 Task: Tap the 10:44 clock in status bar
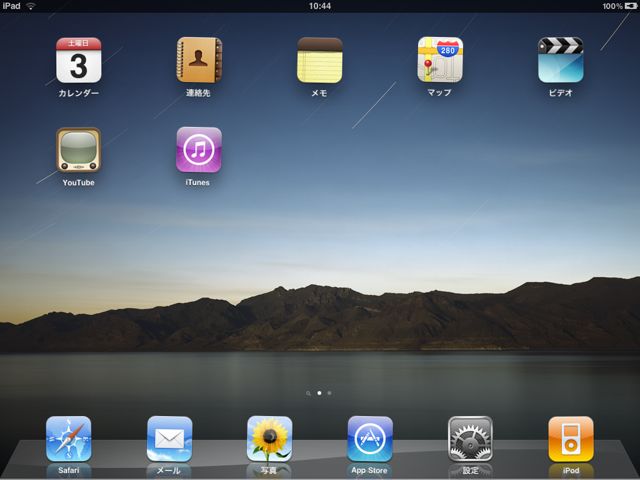point(320,6)
